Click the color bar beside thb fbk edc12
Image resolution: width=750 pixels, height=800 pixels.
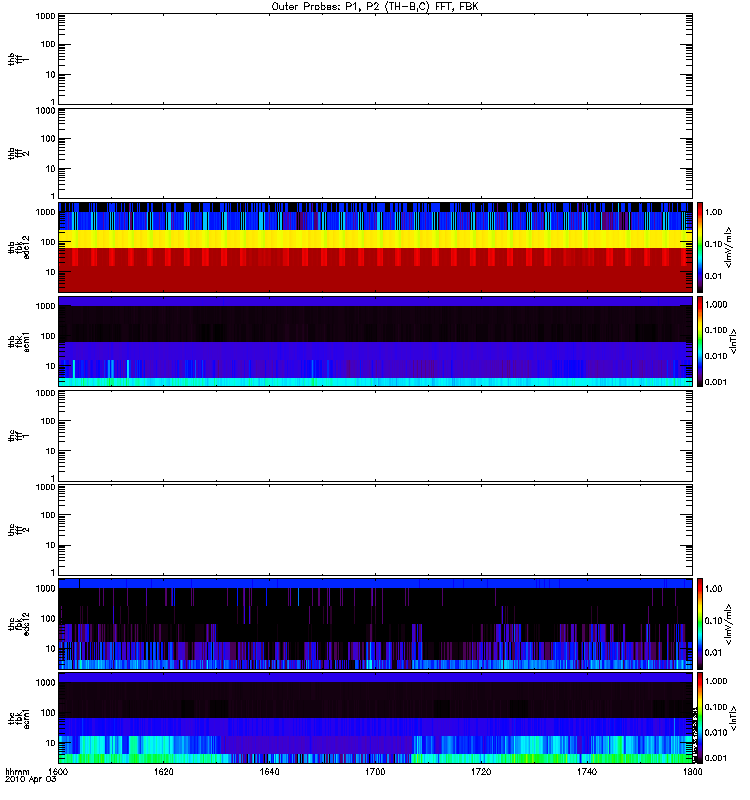click(700, 247)
